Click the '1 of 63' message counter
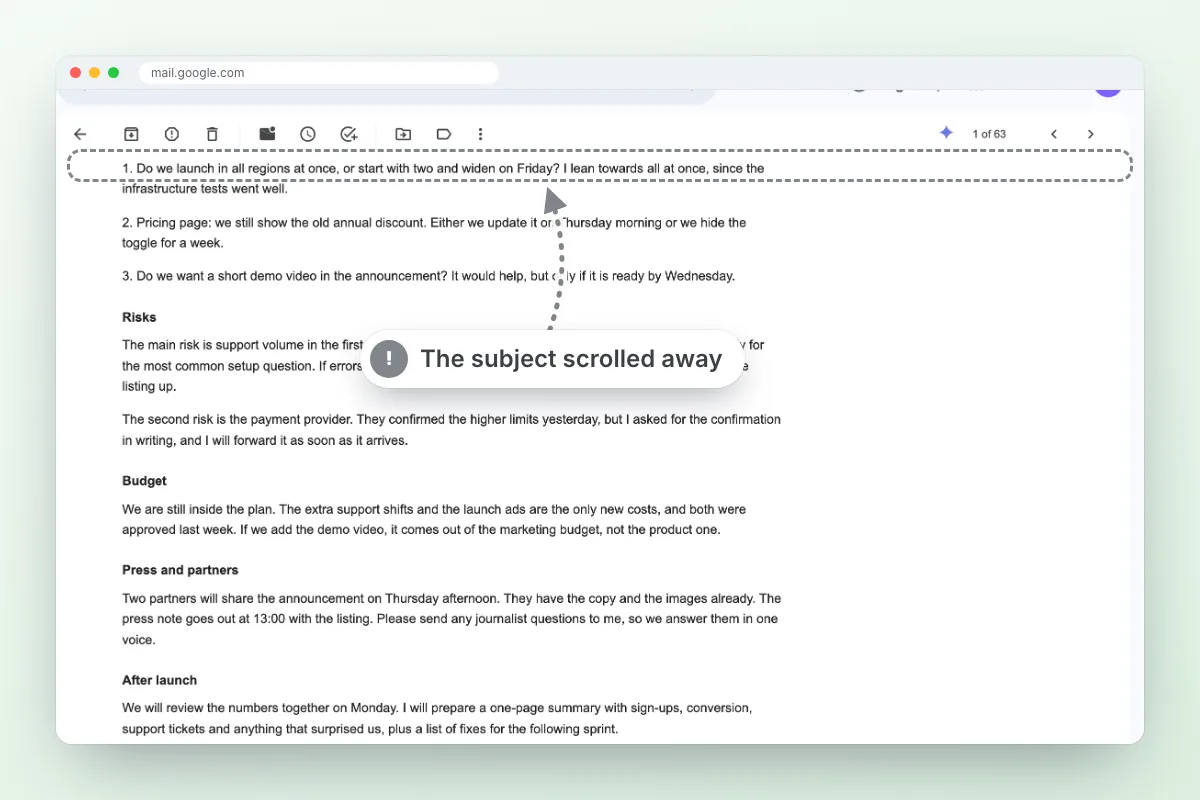The height and width of the screenshot is (800, 1200). click(x=989, y=134)
